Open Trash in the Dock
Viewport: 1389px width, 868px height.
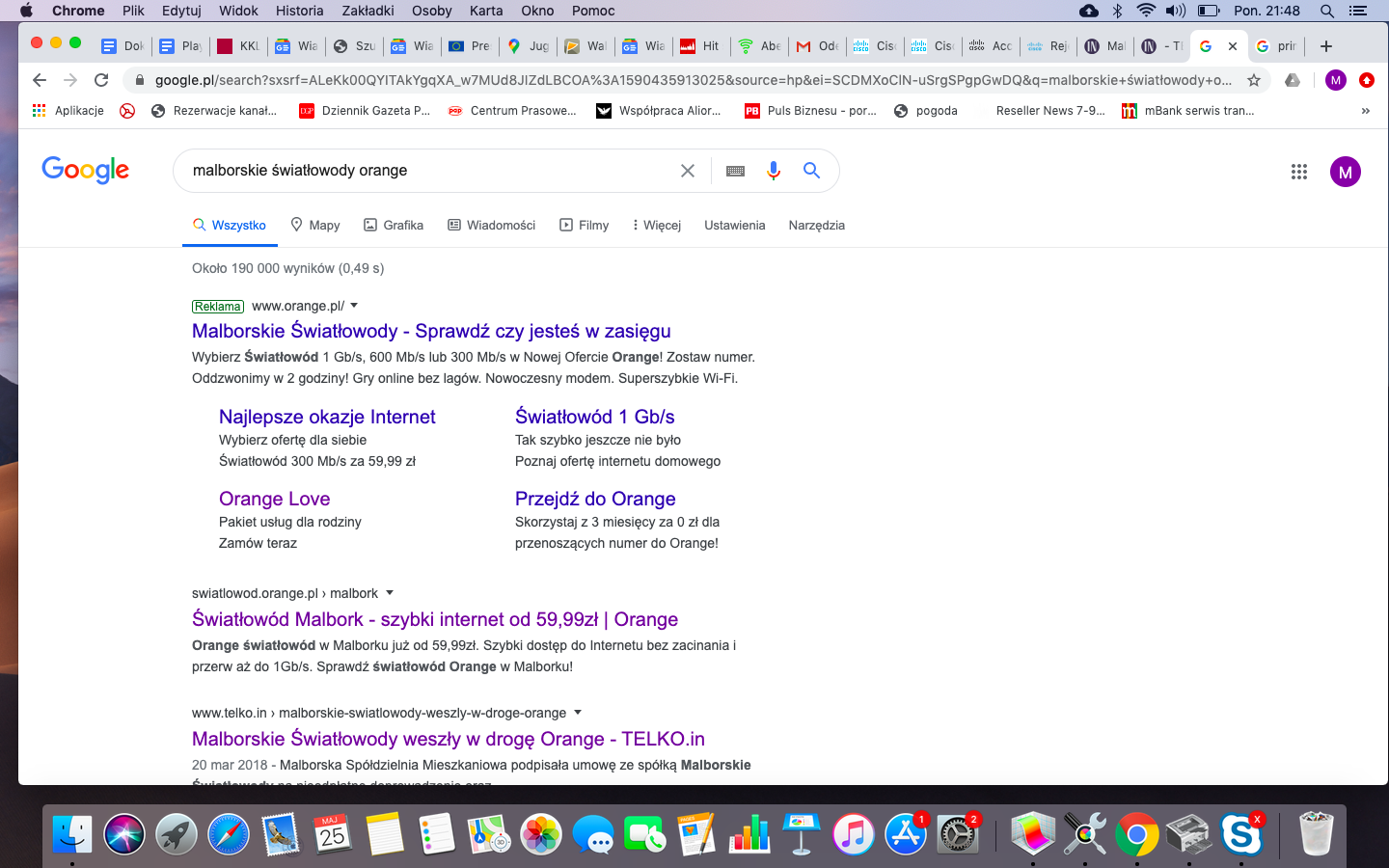tap(1316, 834)
